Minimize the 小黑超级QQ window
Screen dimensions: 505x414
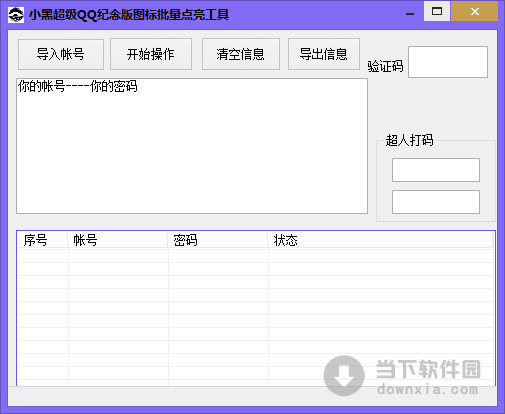point(410,13)
